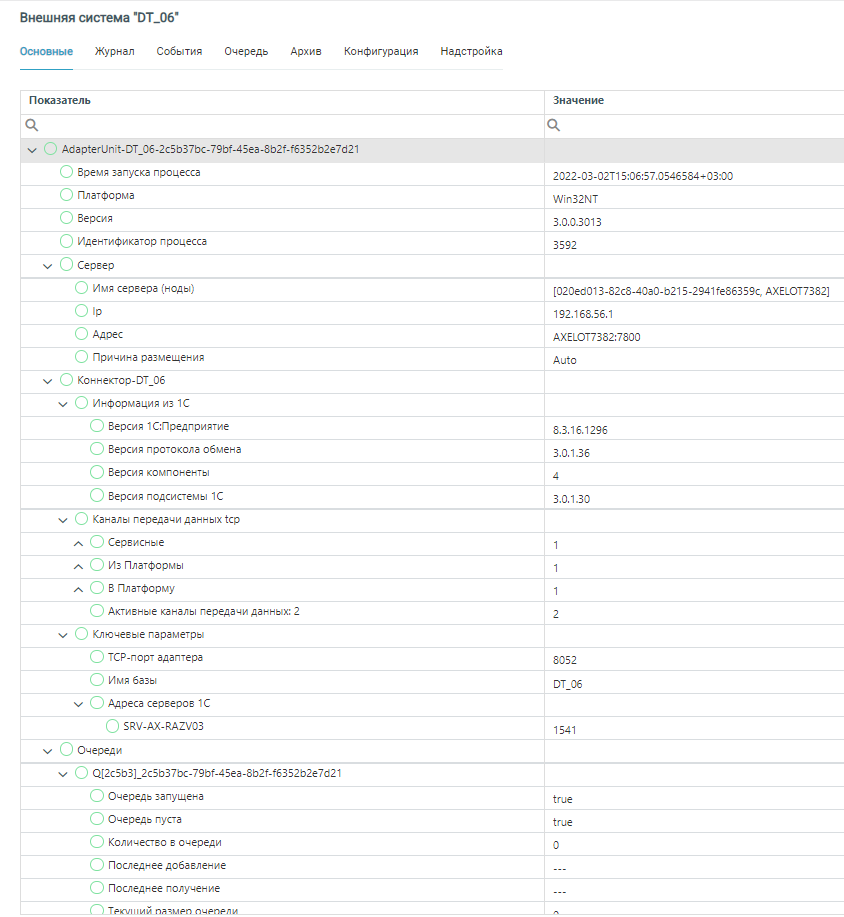844x917 pixels.
Task: Click the magnifier icon under Значение column
Action: [553, 126]
